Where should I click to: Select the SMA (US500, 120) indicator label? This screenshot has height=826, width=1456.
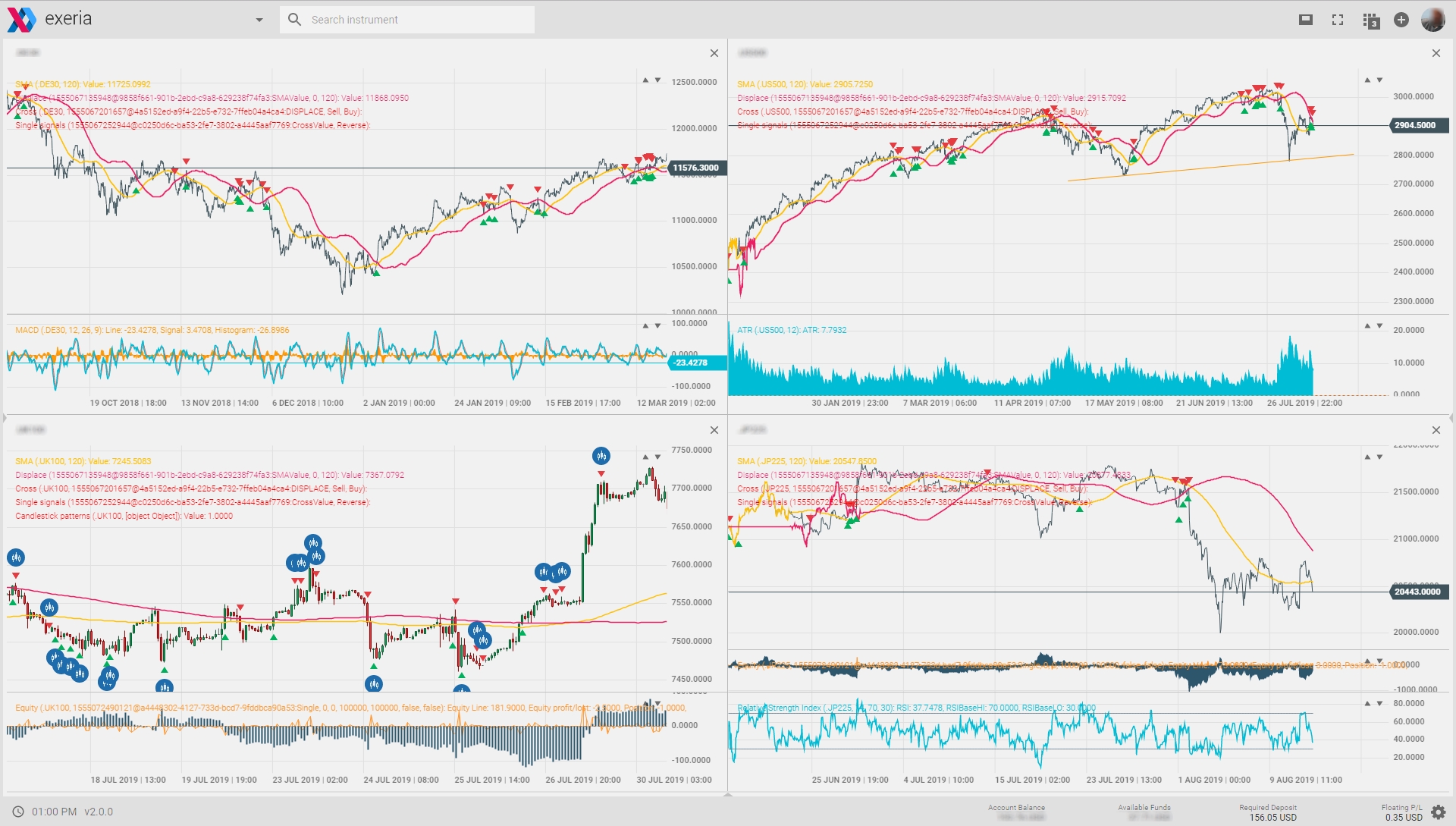[805, 84]
